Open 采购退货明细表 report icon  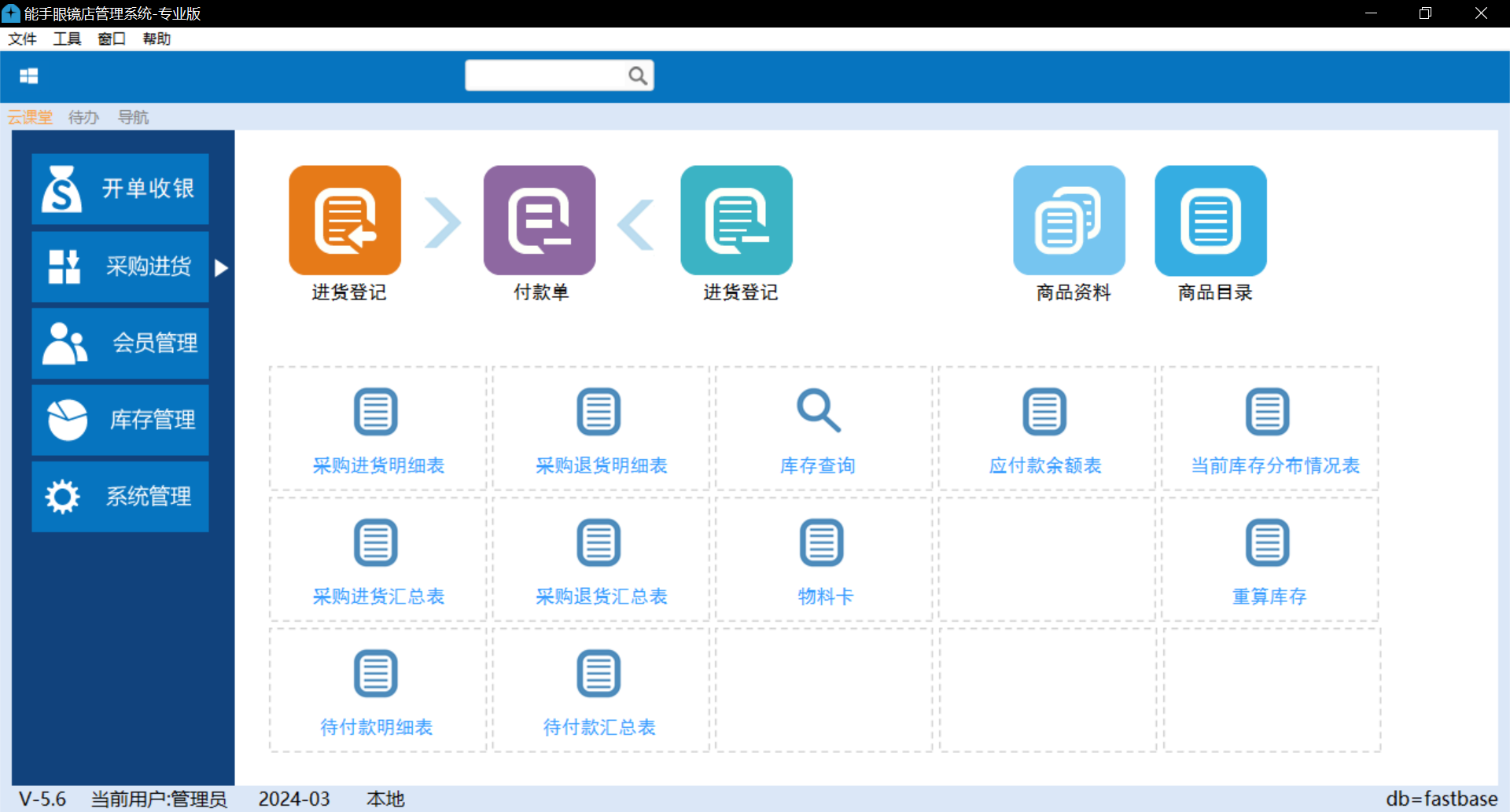pyautogui.click(x=598, y=411)
